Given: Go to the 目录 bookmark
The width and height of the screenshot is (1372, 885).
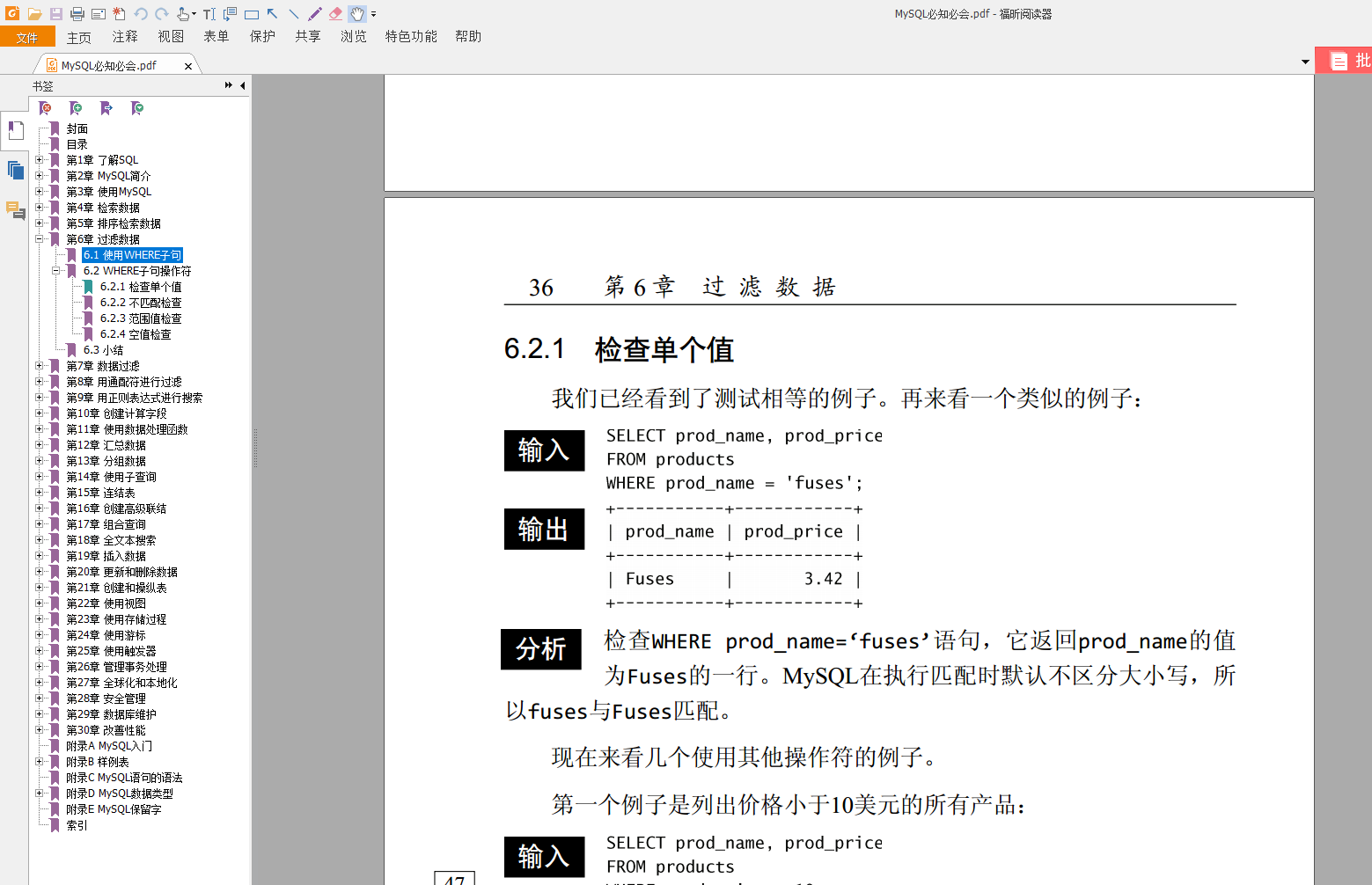Looking at the screenshot, I should pos(77,144).
